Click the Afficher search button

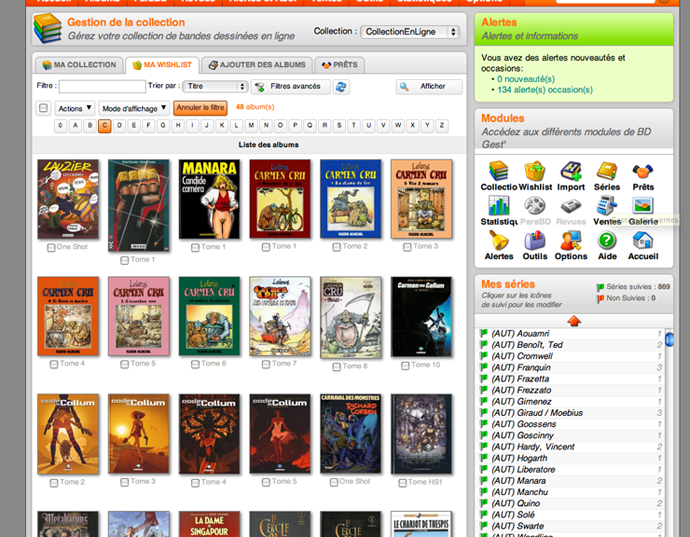[429, 86]
